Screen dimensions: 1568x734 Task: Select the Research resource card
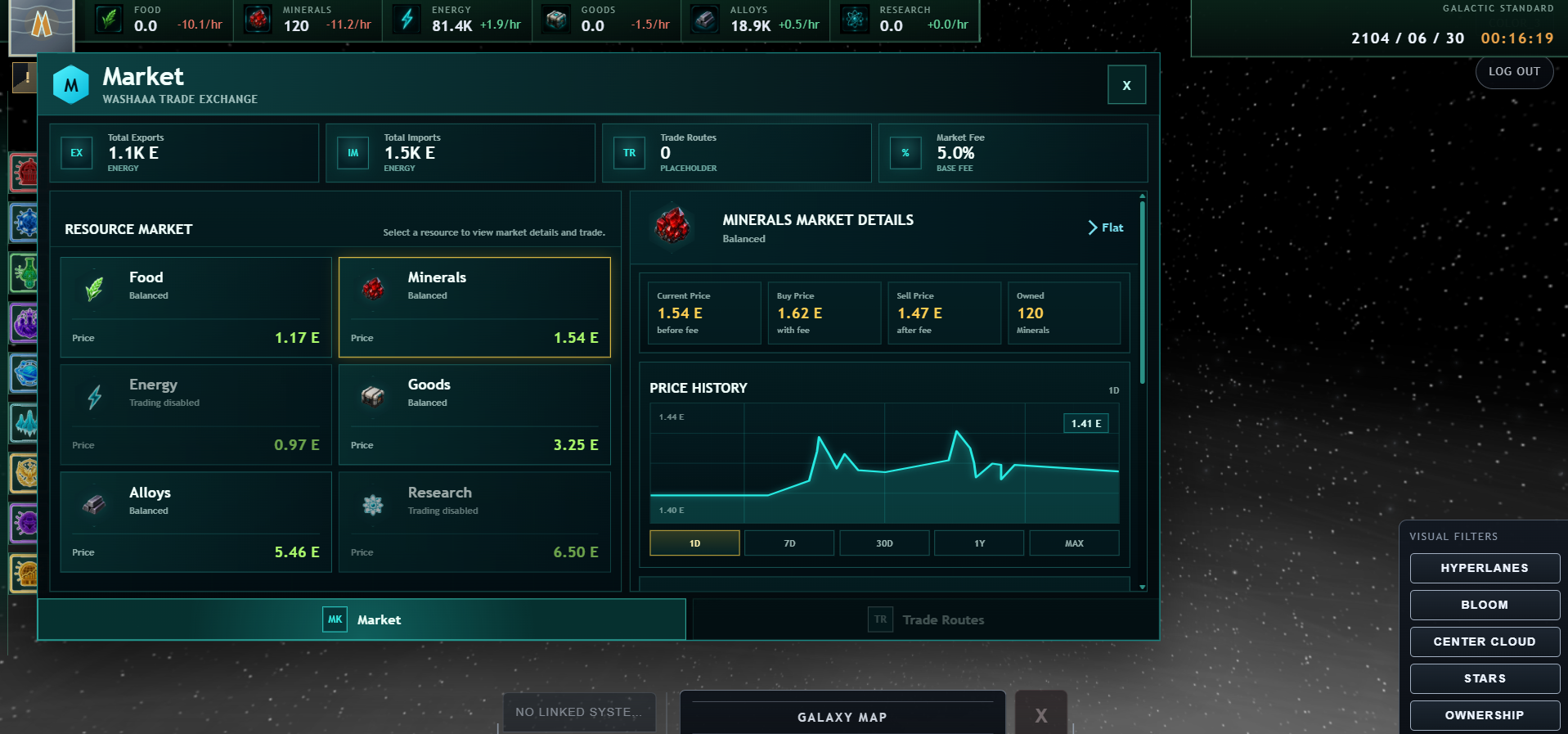(474, 522)
